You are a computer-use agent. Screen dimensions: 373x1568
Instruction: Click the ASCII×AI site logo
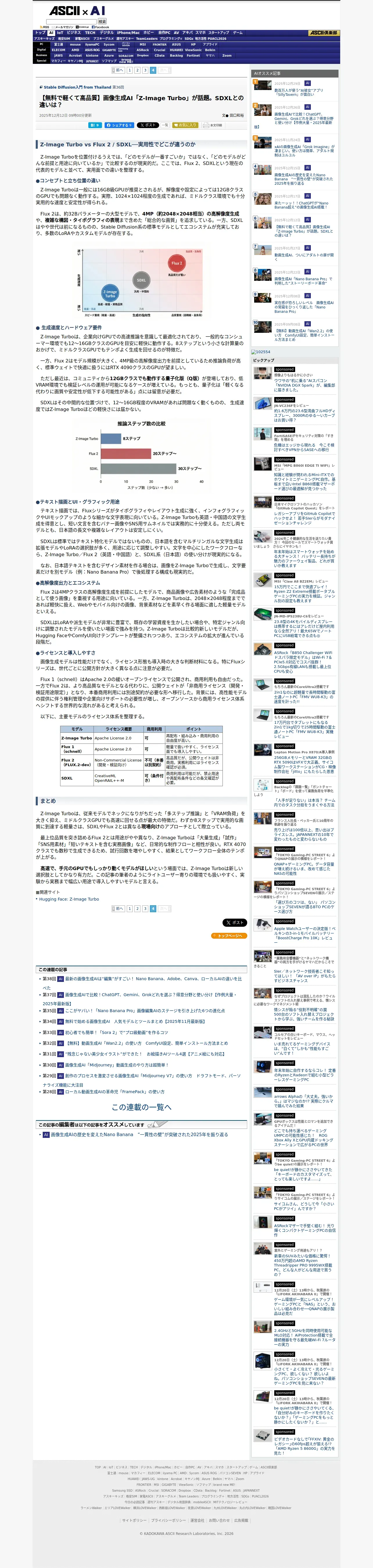pyautogui.click(x=77, y=11)
